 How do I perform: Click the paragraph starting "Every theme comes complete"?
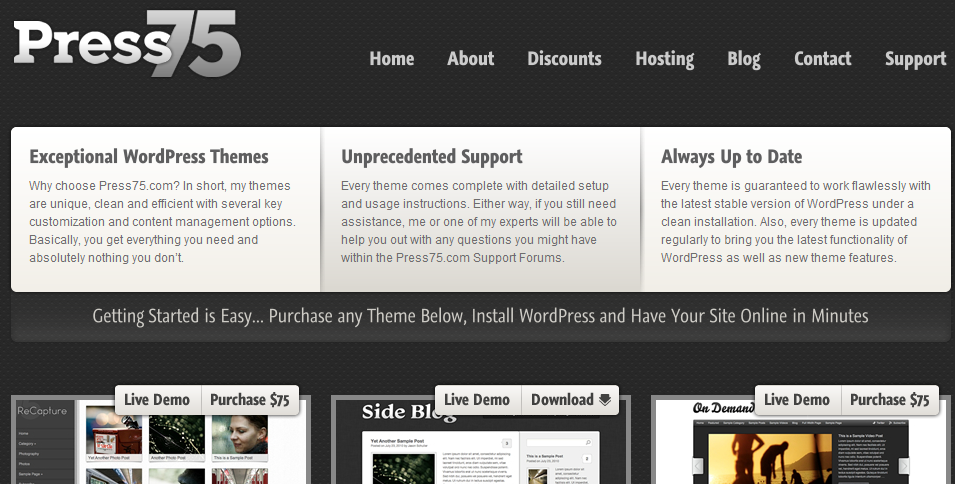(x=479, y=222)
